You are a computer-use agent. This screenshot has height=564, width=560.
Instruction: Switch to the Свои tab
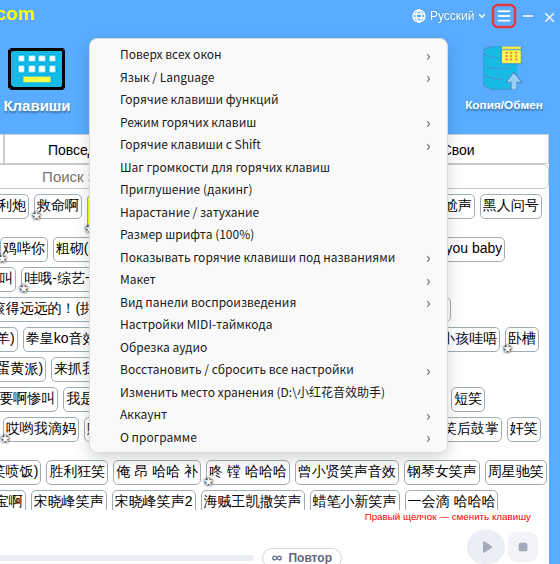(x=497, y=150)
